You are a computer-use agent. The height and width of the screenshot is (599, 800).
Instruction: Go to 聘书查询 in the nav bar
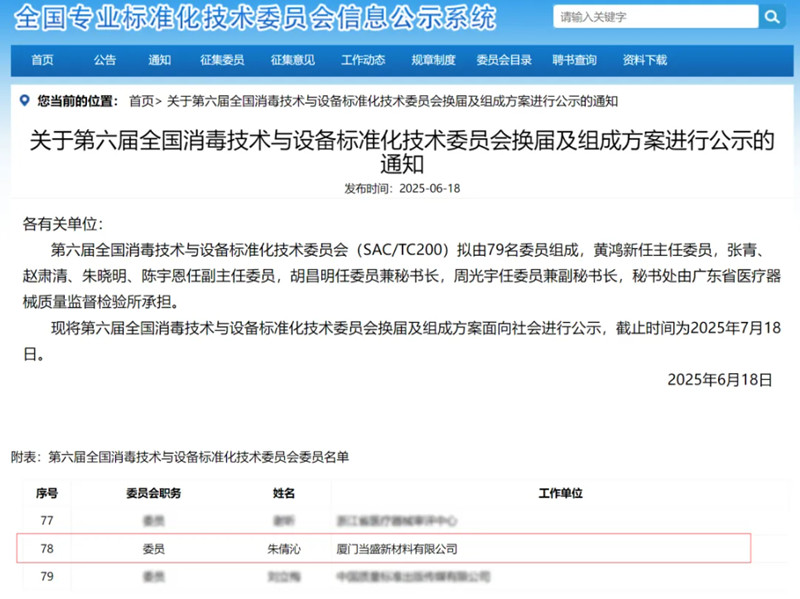[x=574, y=60]
